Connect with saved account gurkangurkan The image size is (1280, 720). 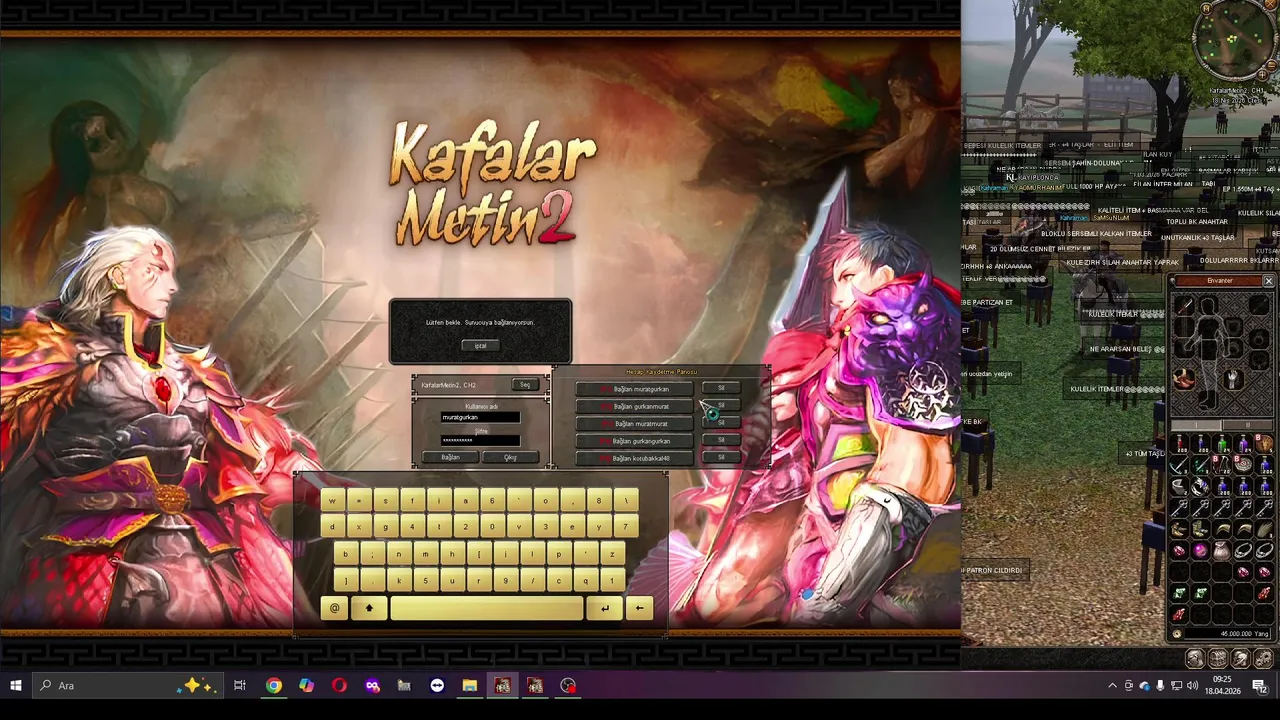tap(634, 441)
